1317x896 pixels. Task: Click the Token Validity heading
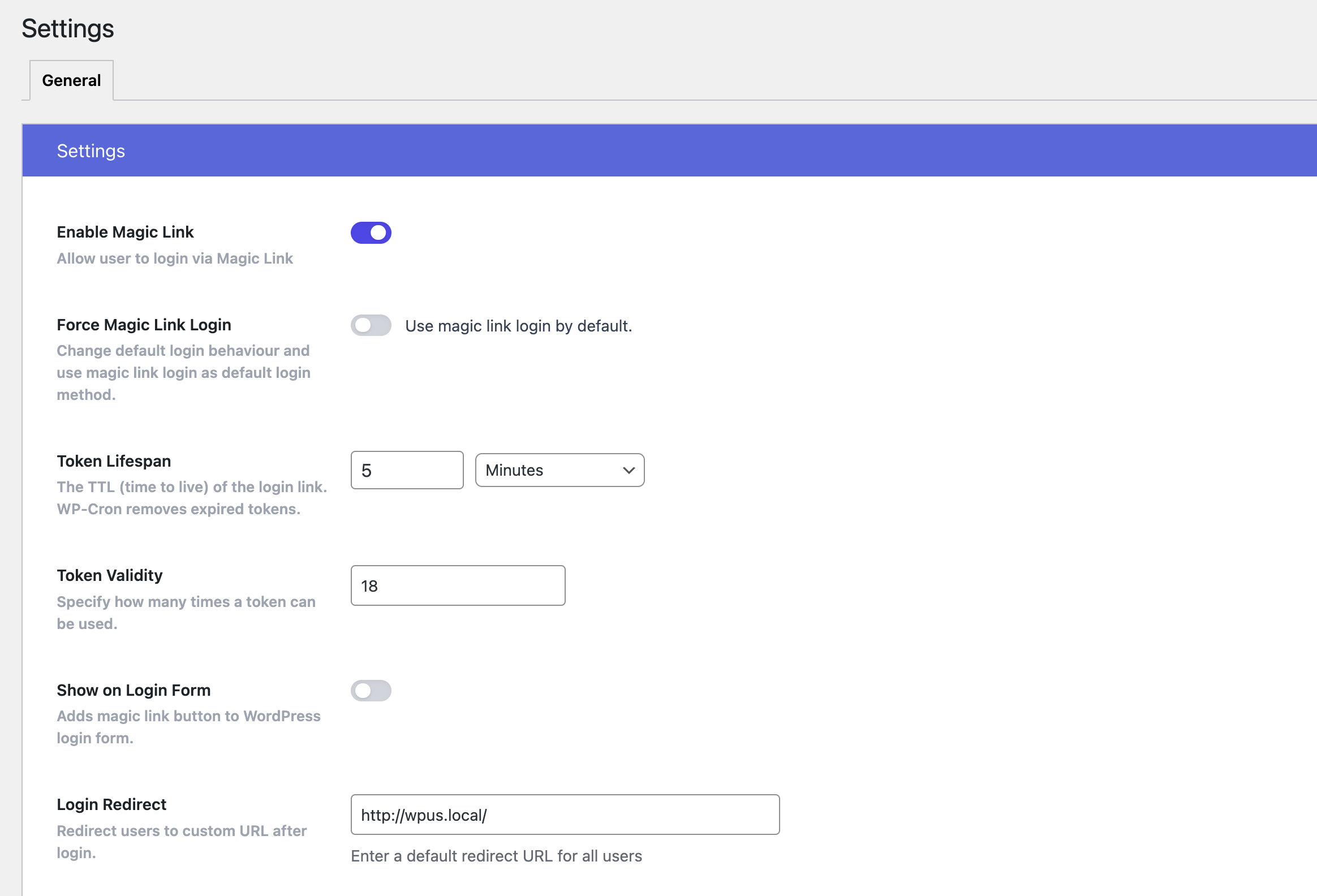pos(109,575)
